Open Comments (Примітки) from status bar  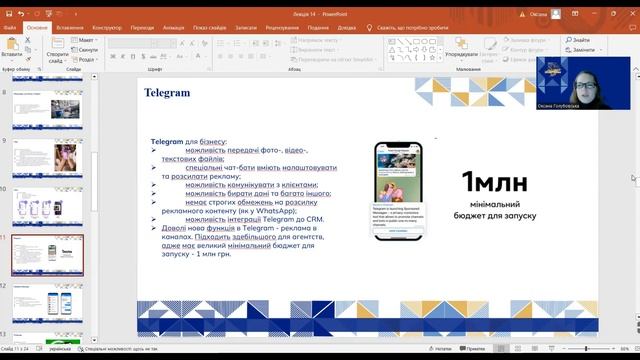pos(472,349)
